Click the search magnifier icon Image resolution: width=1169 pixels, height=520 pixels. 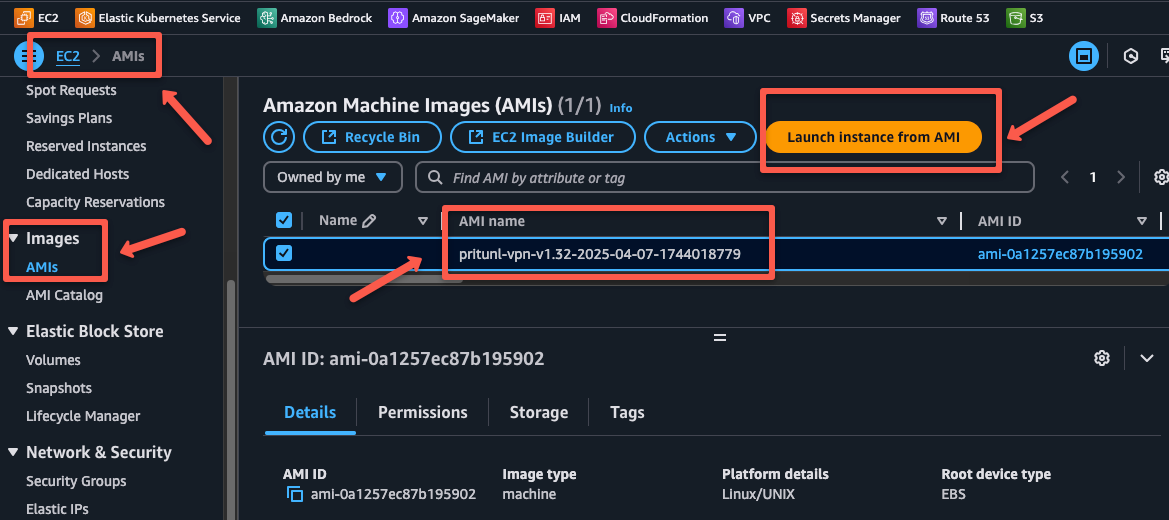[435, 178]
